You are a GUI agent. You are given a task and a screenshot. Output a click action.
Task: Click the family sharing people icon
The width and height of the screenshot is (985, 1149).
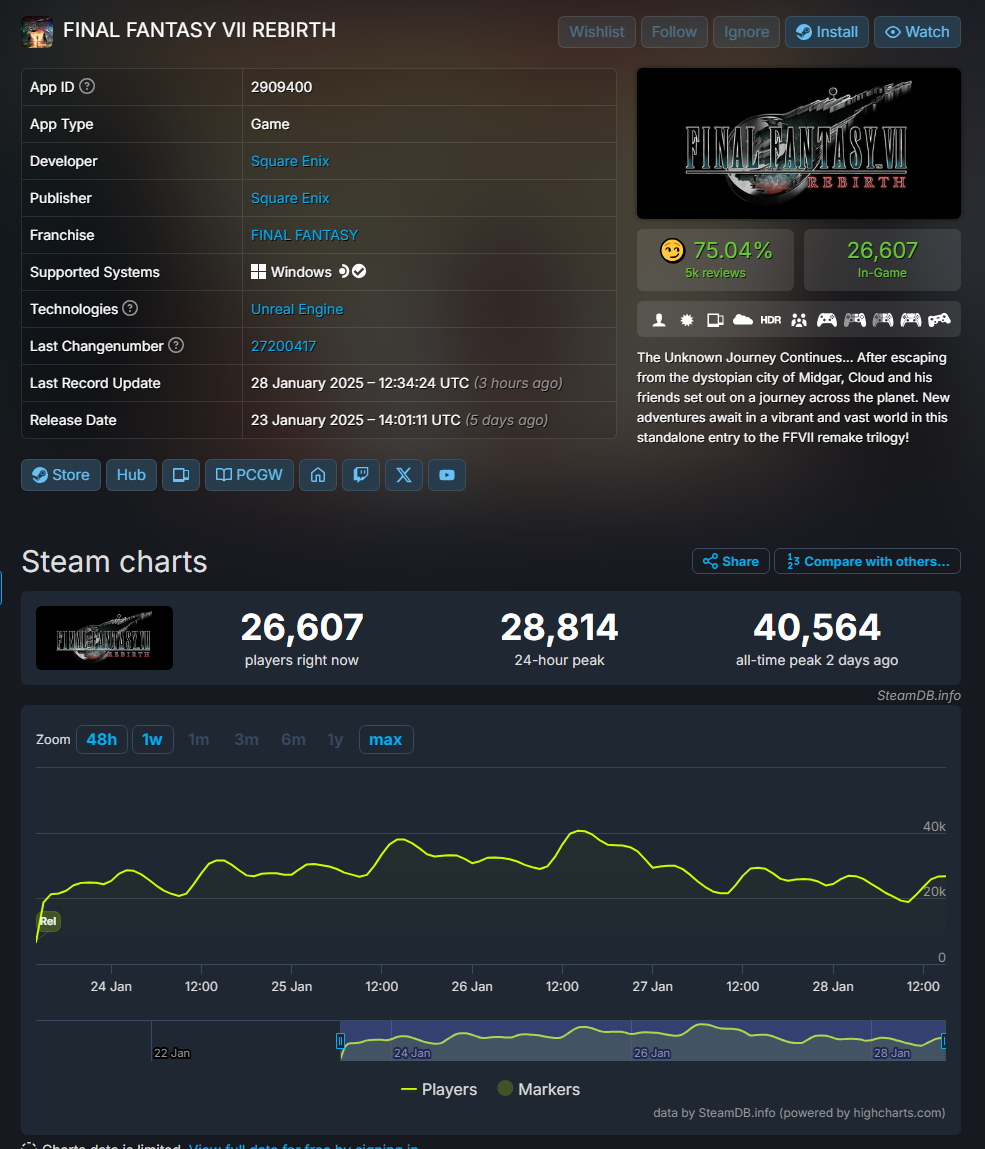[799, 319]
